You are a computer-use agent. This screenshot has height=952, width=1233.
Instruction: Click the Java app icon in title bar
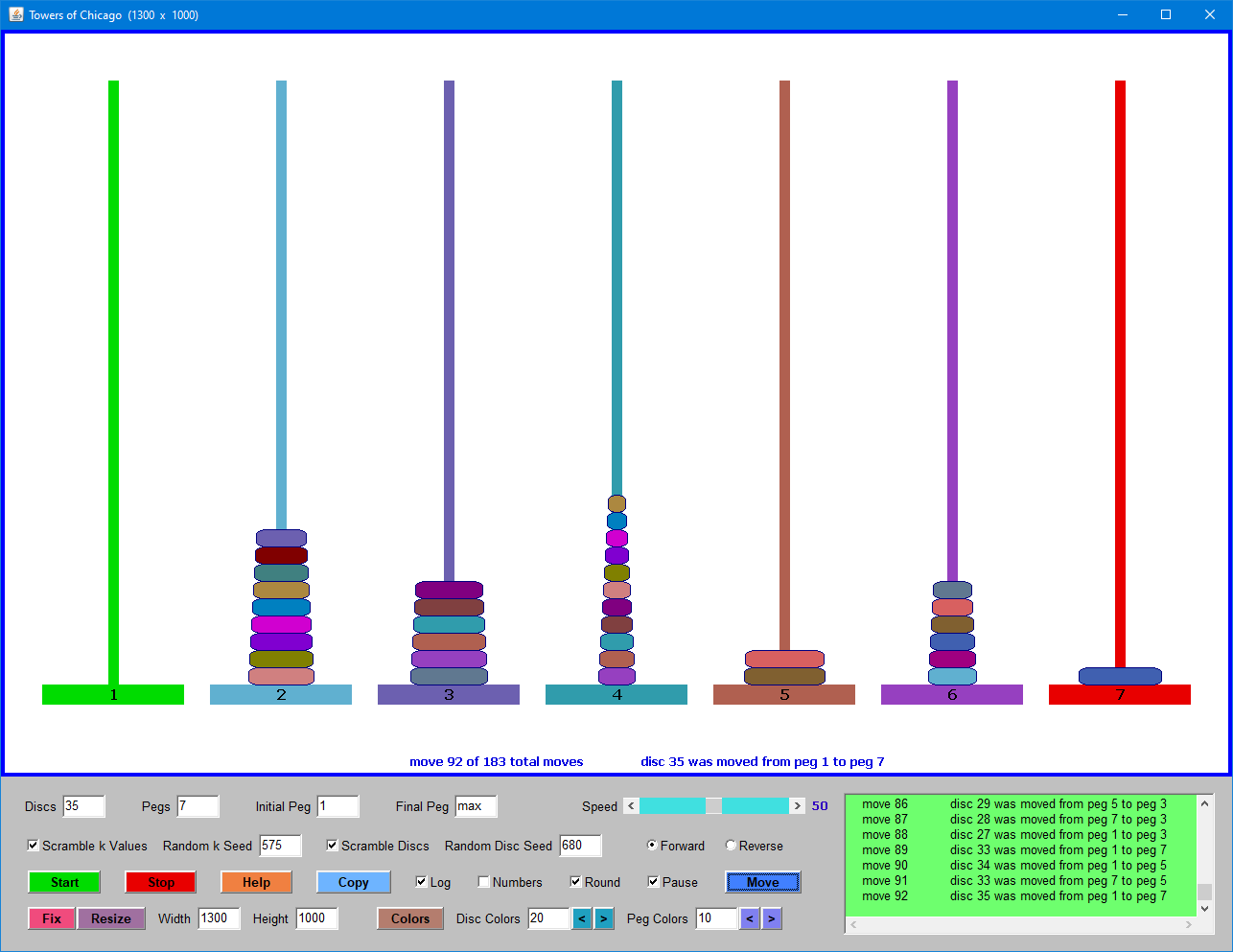15,14
